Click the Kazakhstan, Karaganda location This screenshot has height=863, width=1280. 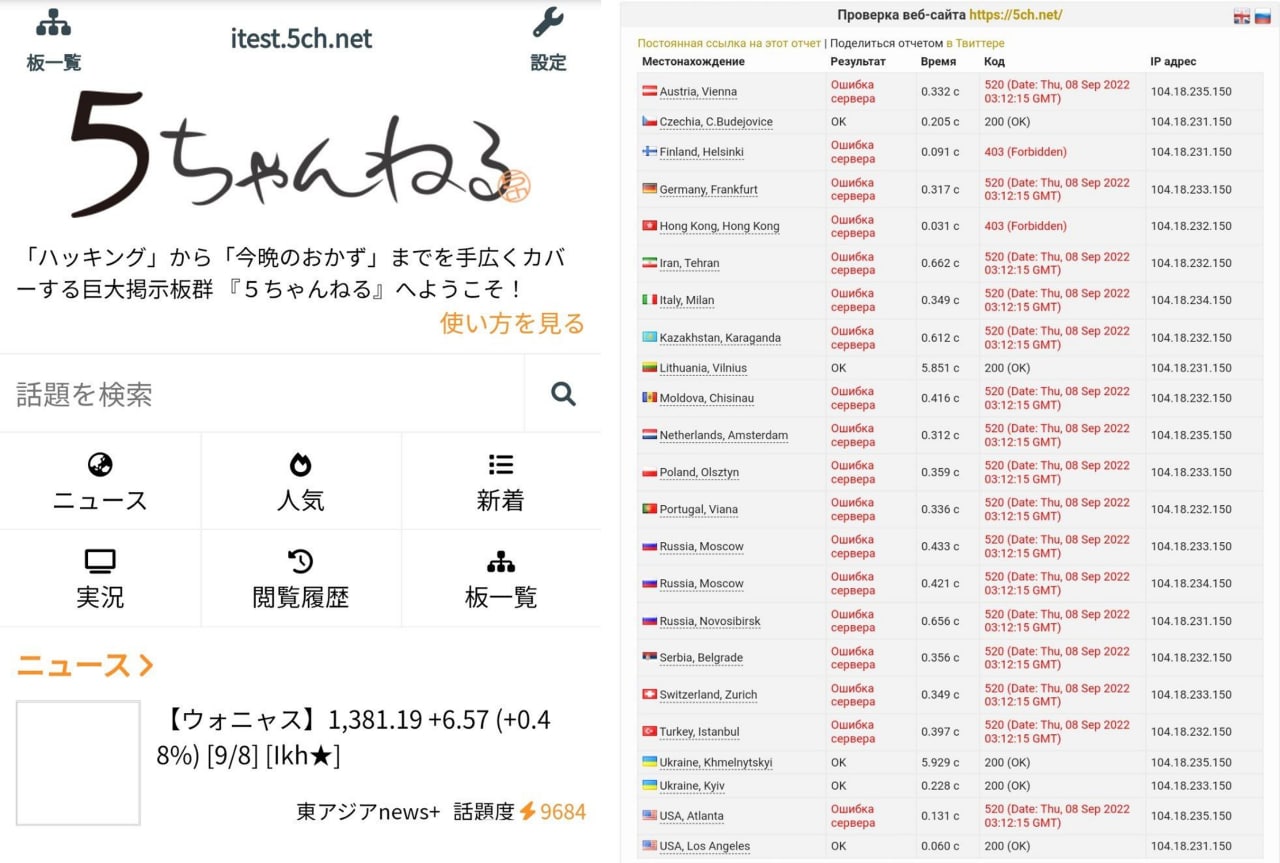click(720, 338)
